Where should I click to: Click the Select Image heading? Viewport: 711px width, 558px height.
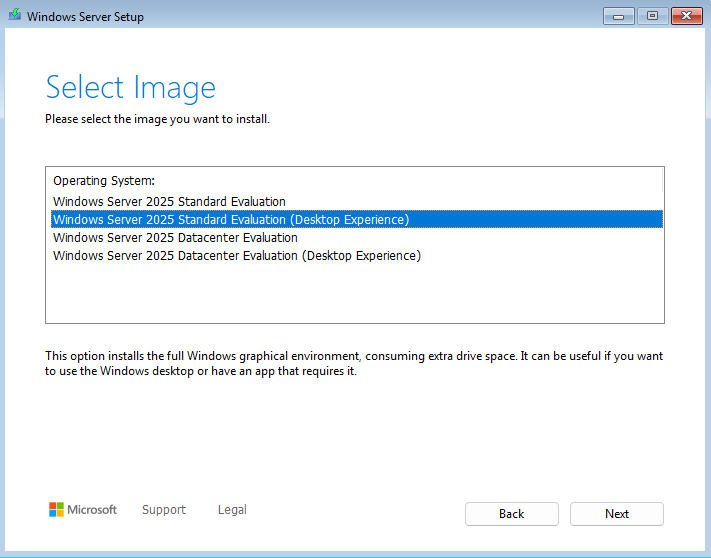tap(130, 88)
